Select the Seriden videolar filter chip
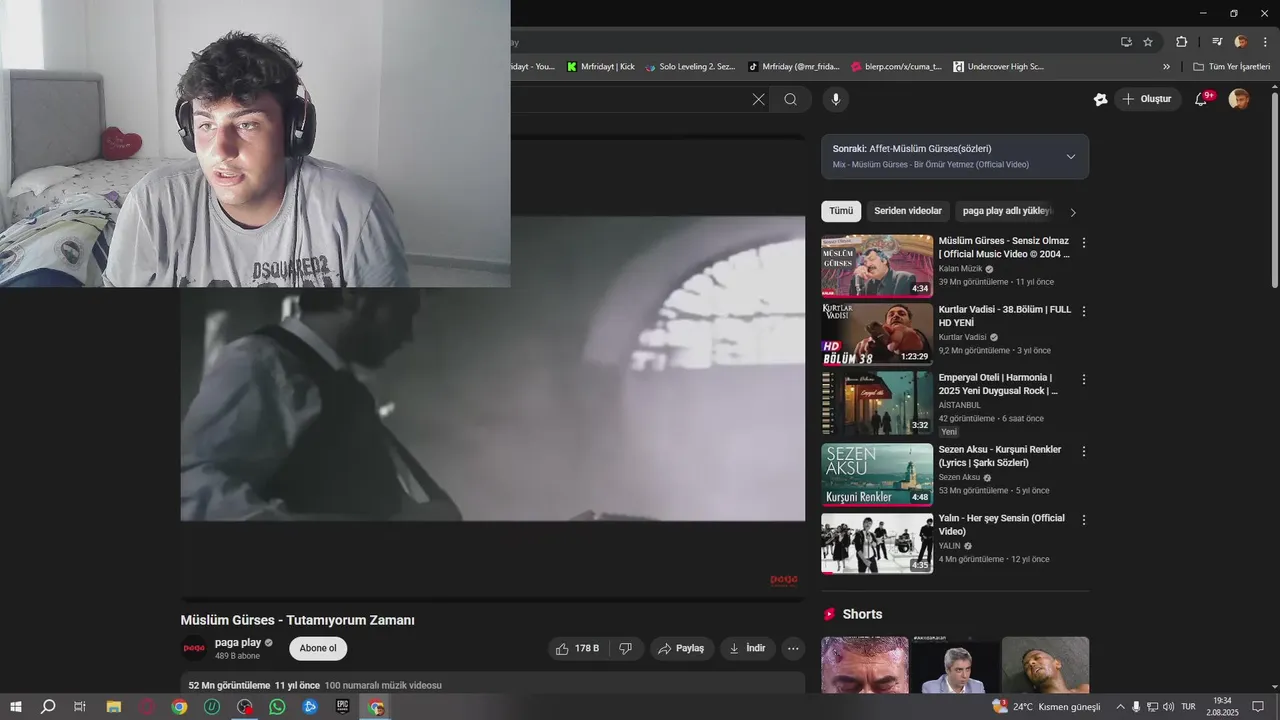The image size is (1280, 720). pos(908,211)
